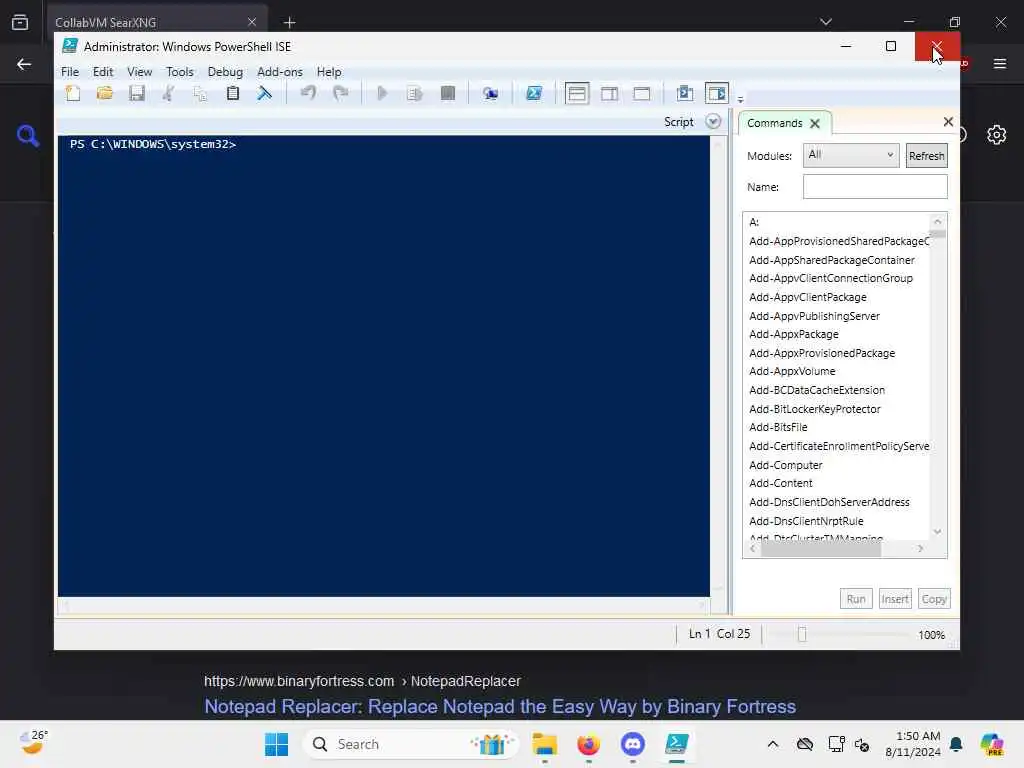1024x768 pixels.
Task: Click the command list horizontal scrollbar
Action: coord(821,549)
